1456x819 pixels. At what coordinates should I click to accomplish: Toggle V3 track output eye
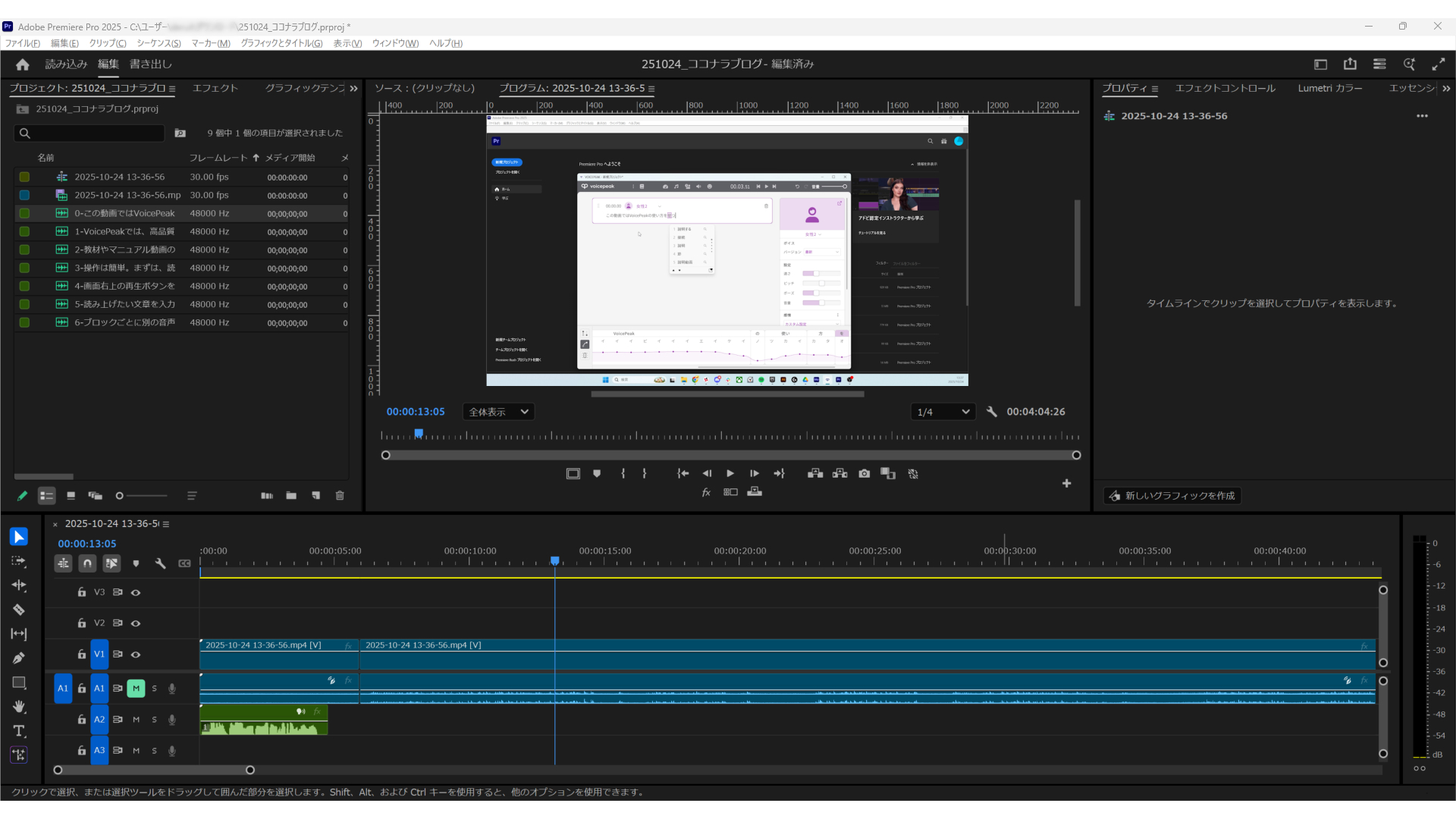click(x=136, y=592)
